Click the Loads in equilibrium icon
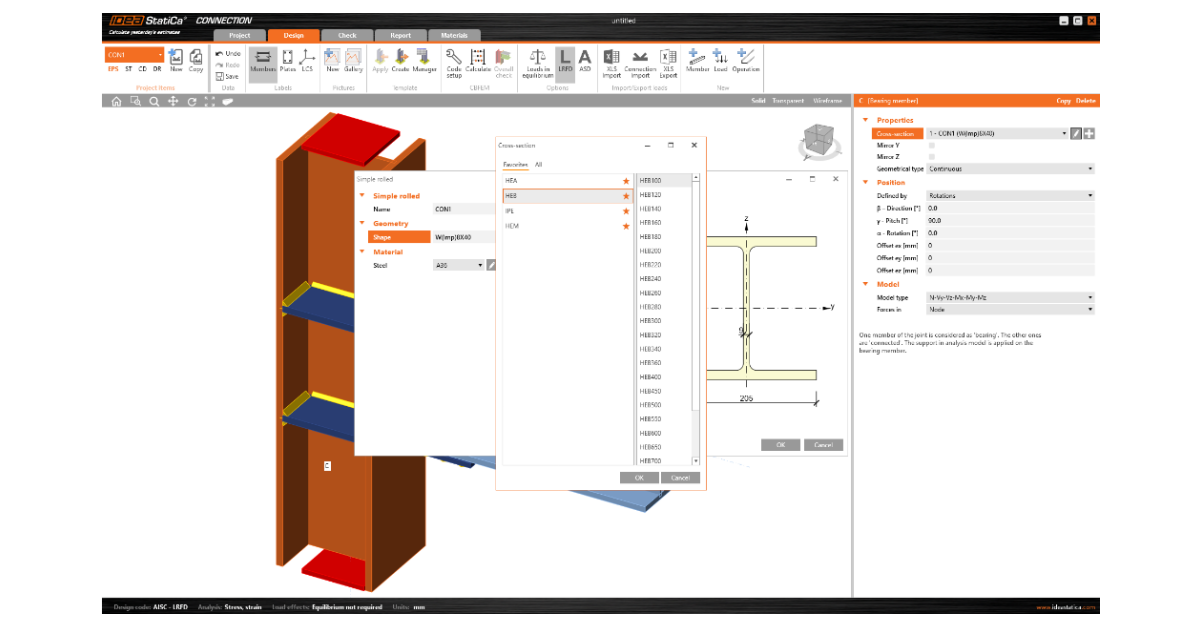Screen dimensions: 1200x630 537,62
